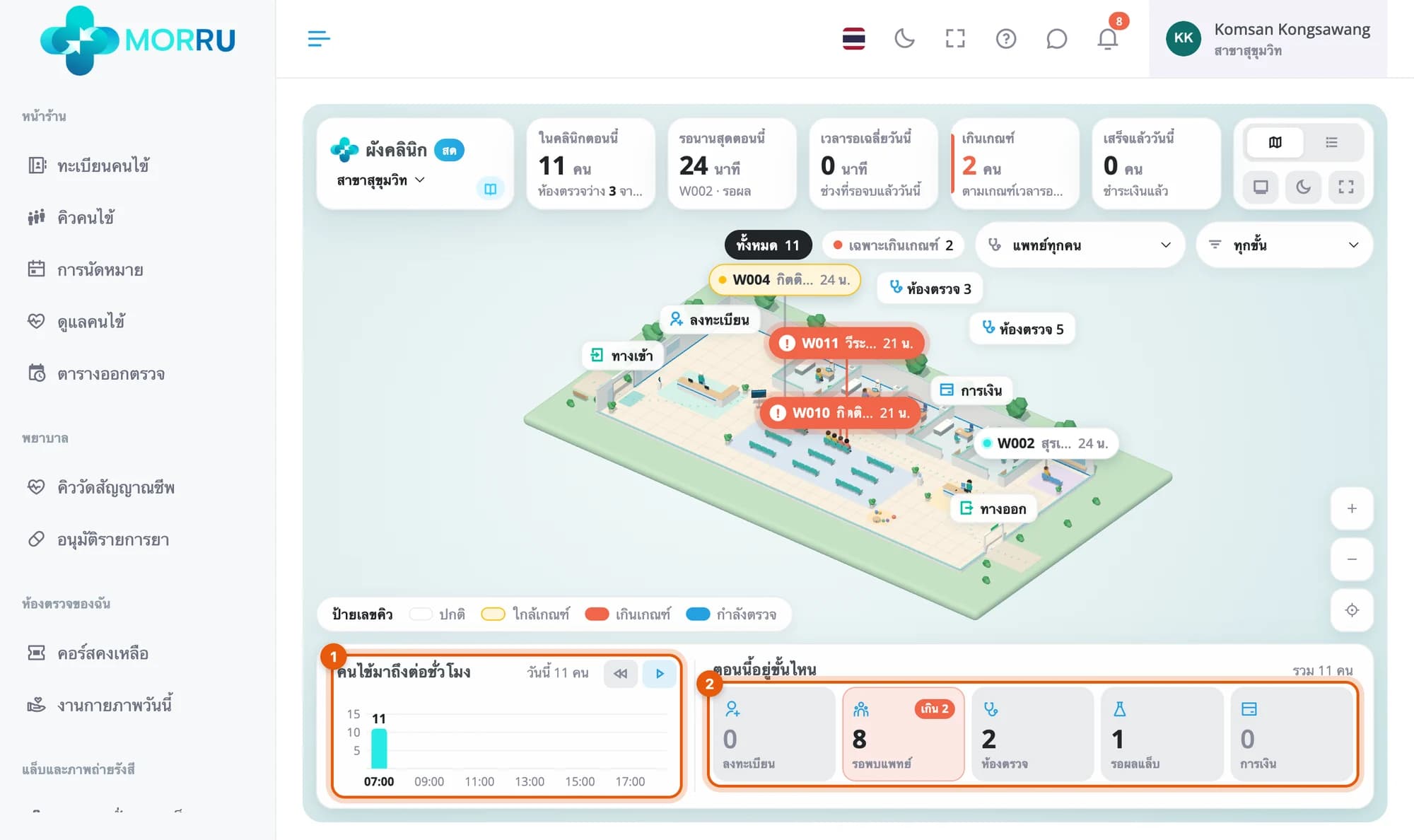Screen dimensions: 1414x840
Task: Change language via Thai flag icon
Action: 853,39
